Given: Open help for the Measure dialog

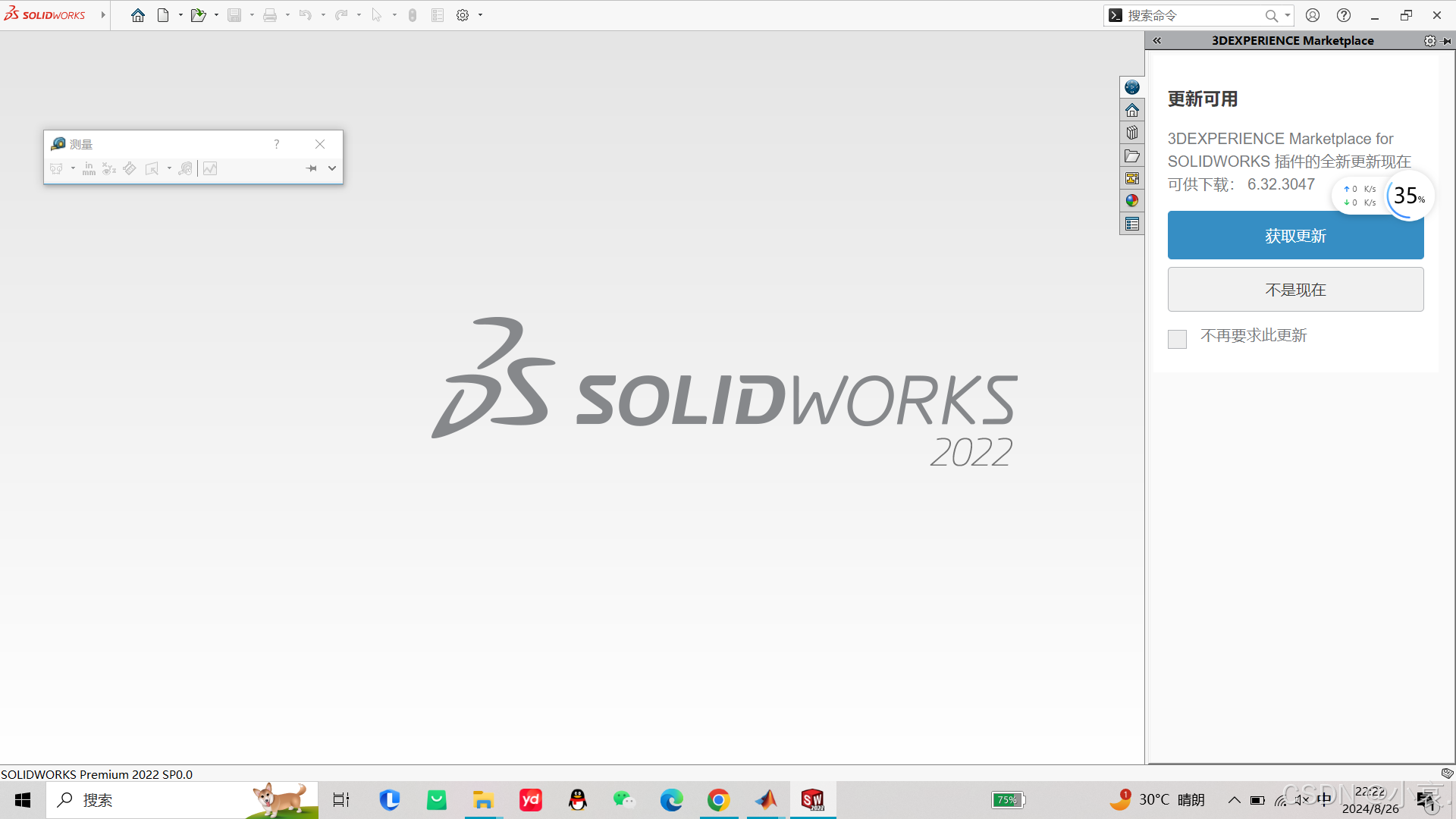Looking at the screenshot, I should [277, 144].
